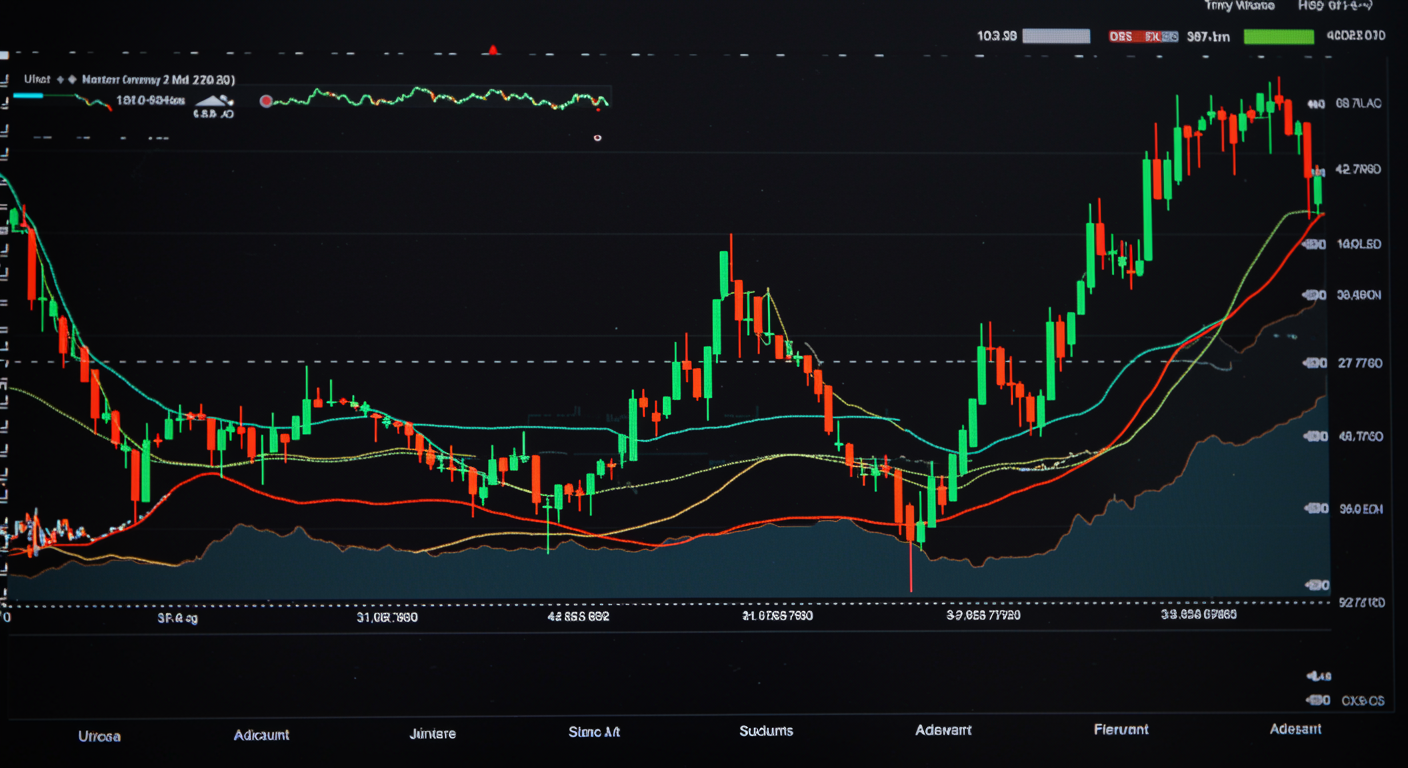This screenshot has width=1408, height=768.
Task: Open the Tmy Wkace dropdown at top right
Action: [1241, 5]
